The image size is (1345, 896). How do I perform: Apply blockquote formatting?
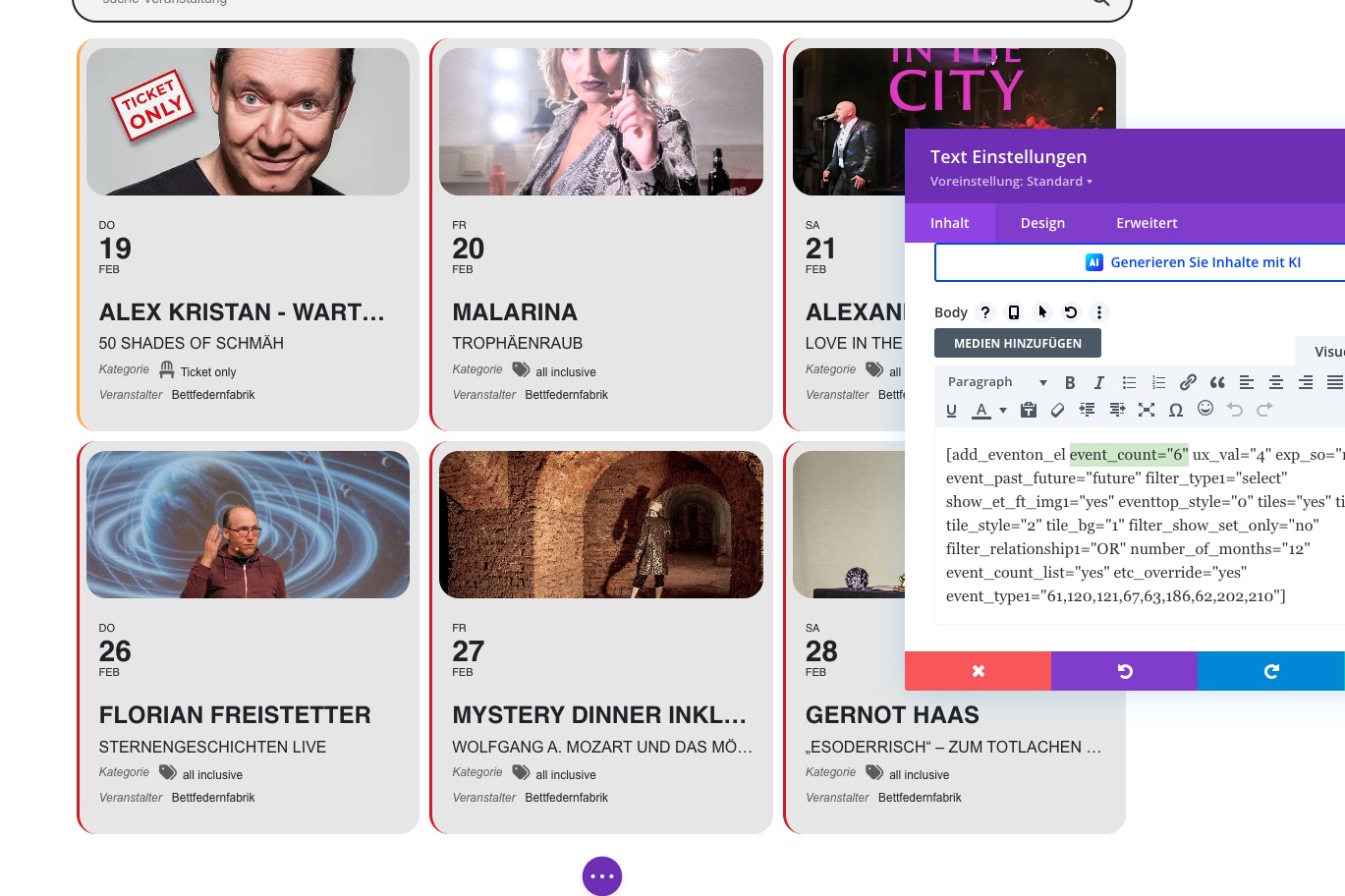(x=1217, y=382)
